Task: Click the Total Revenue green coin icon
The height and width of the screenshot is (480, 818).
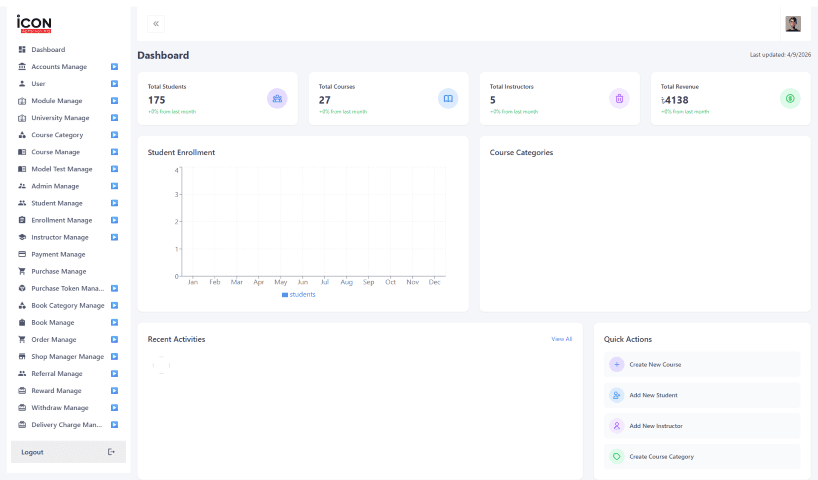Action: pyautogui.click(x=790, y=99)
